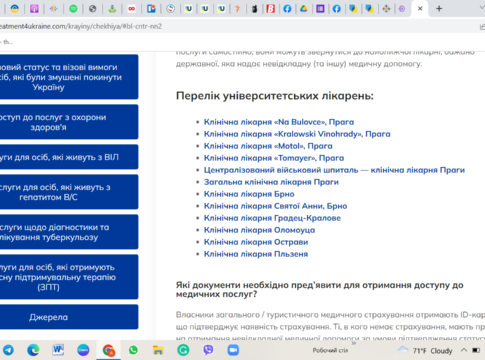Switch to the gray globe browser tab
Screen dimensions: 485x360
(92, 9)
